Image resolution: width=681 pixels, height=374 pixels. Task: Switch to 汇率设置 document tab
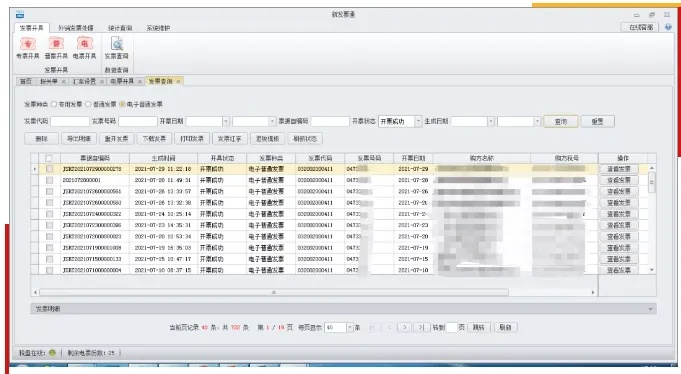point(84,82)
